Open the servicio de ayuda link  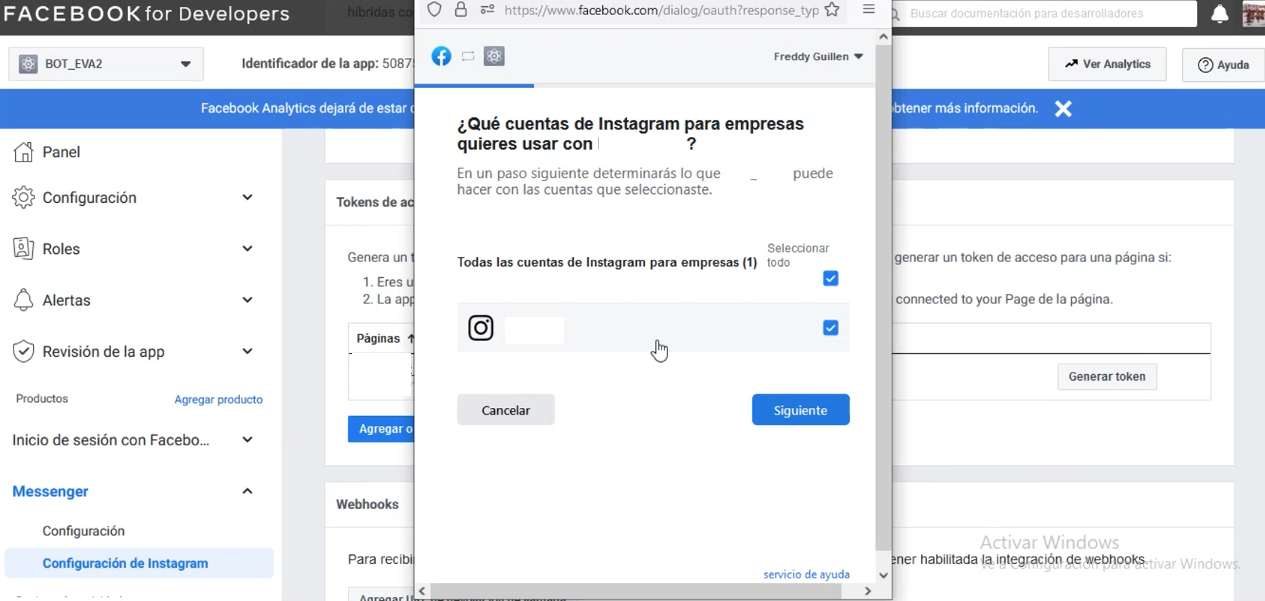[806, 575]
